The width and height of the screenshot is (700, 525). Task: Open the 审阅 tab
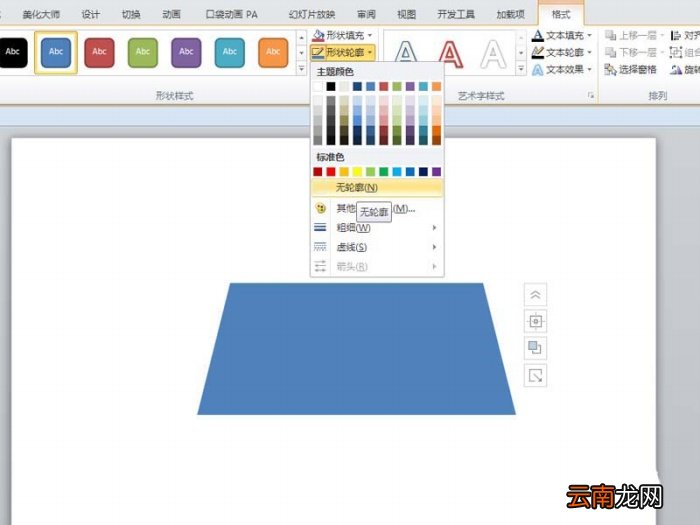[x=366, y=14]
